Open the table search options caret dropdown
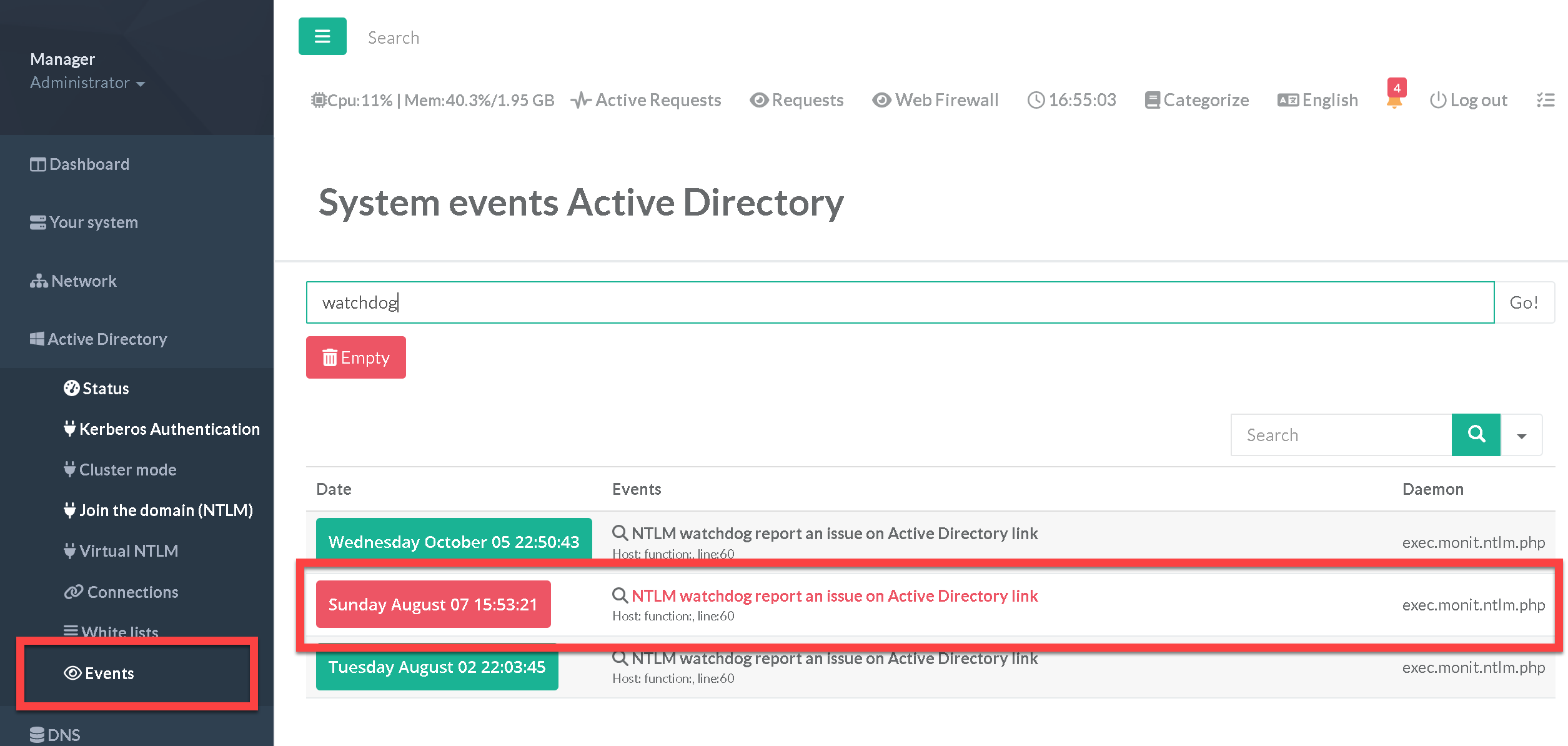The height and width of the screenshot is (746, 1568). [1521, 435]
